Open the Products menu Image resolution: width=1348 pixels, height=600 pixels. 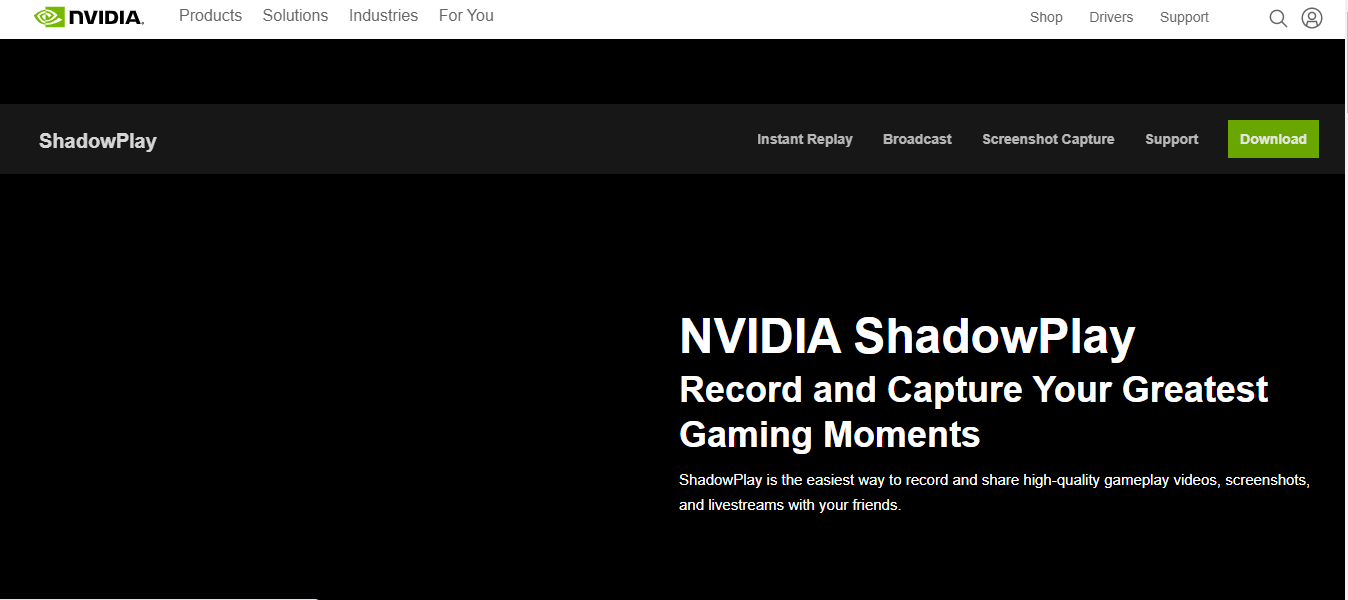coord(210,16)
